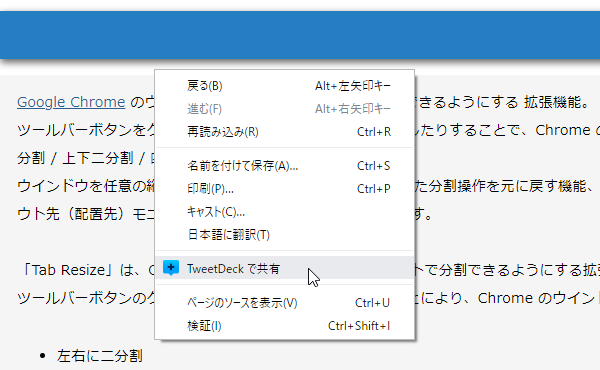Select 日本語に翻訳(T) to translate the page
The height and width of the screenshot is (370, 600).
click(x=285, y=235)
